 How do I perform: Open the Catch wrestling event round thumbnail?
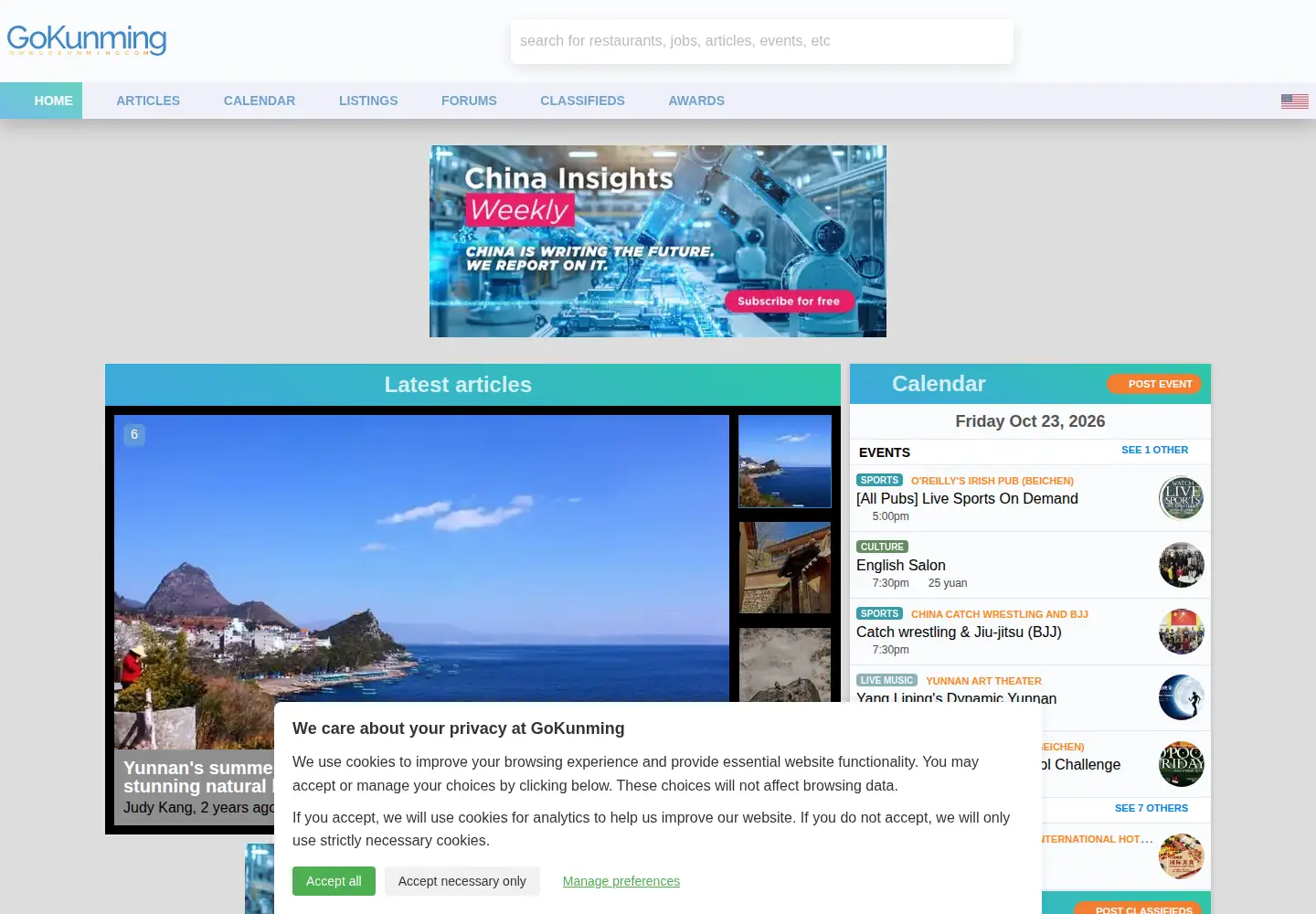pos(1181,632)
